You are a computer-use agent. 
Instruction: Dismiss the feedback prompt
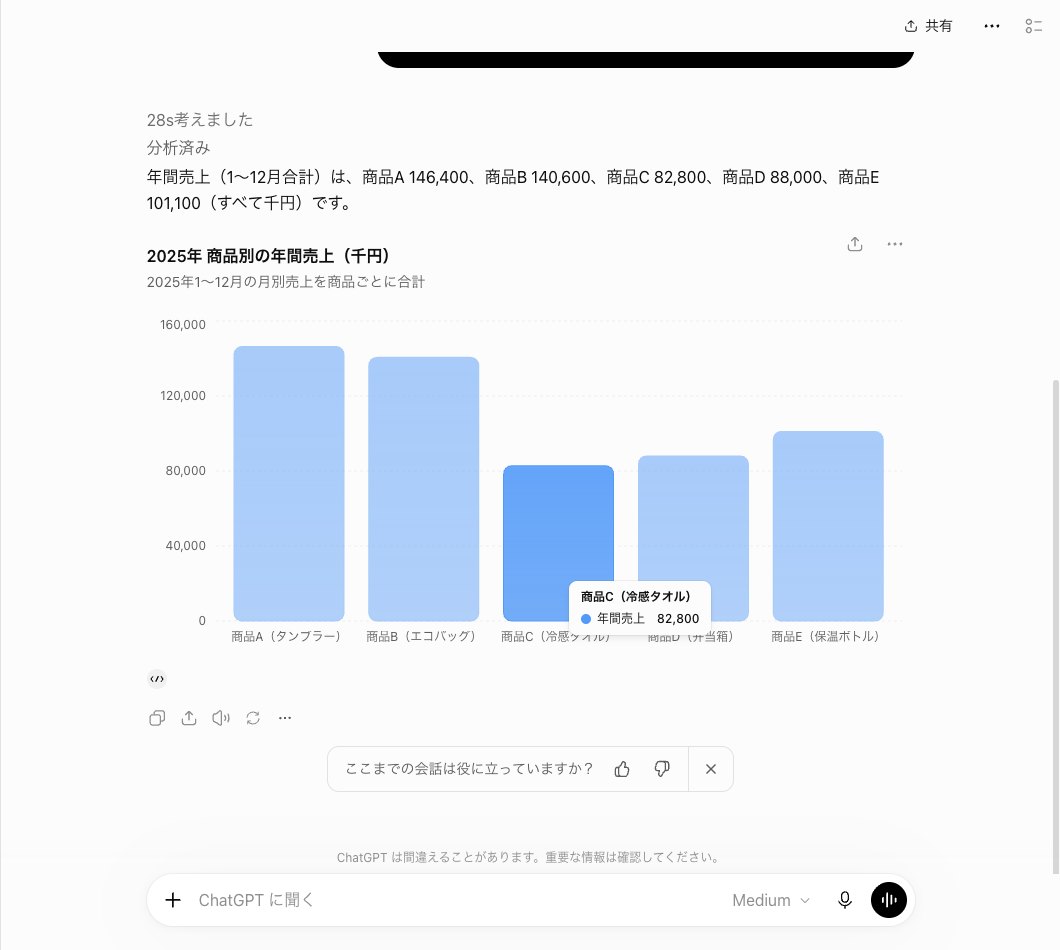click(710, 769)
